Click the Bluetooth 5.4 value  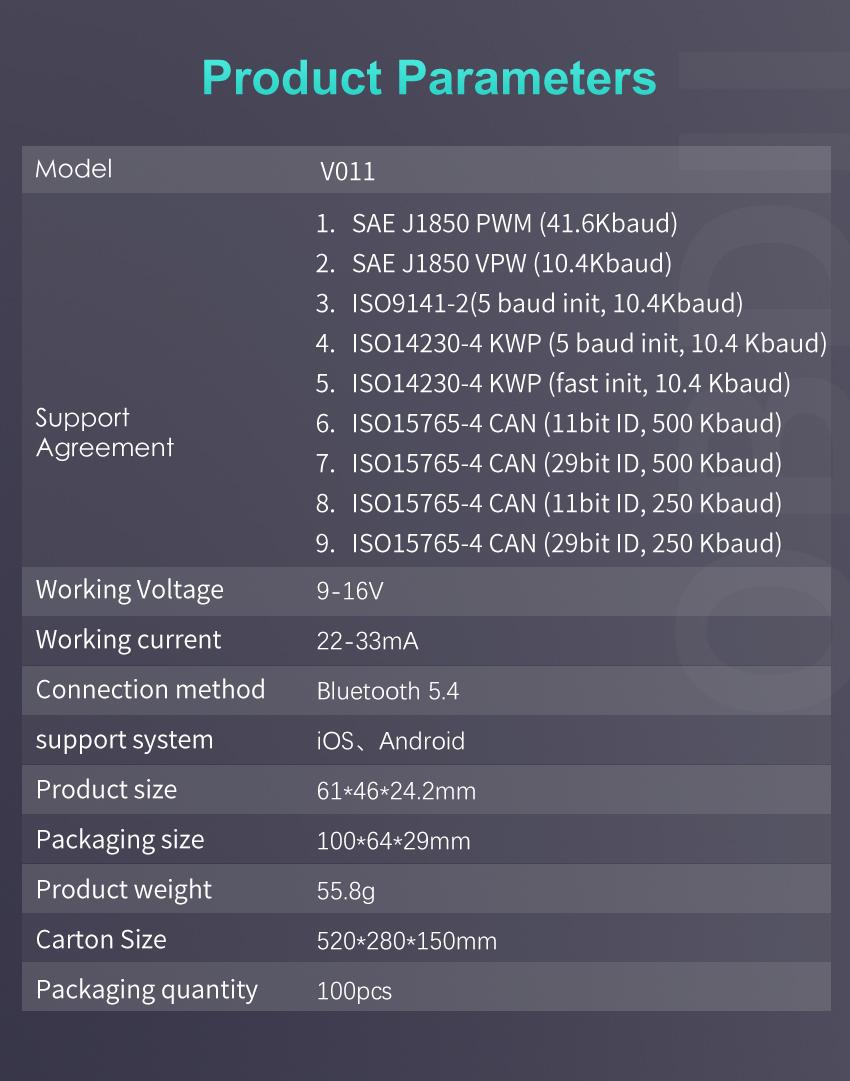pyautogui.click(x=388, y=691)
